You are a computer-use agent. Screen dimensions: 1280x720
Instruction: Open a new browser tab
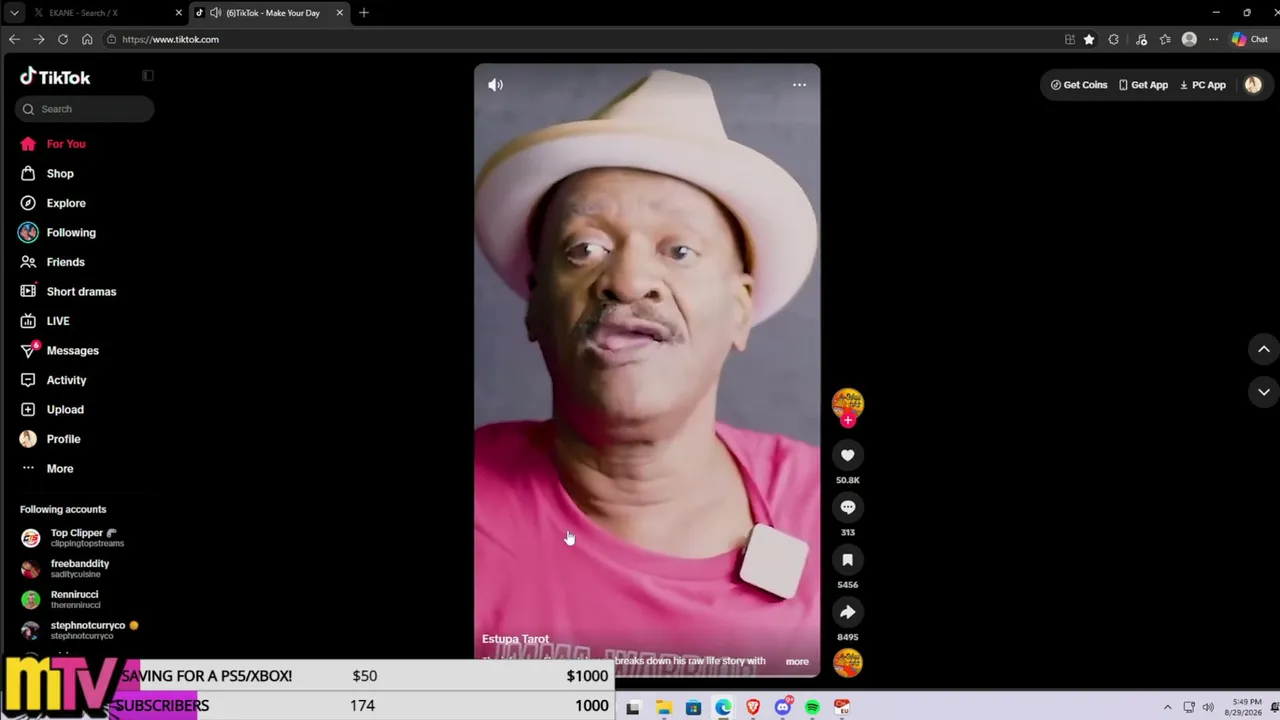364,13
